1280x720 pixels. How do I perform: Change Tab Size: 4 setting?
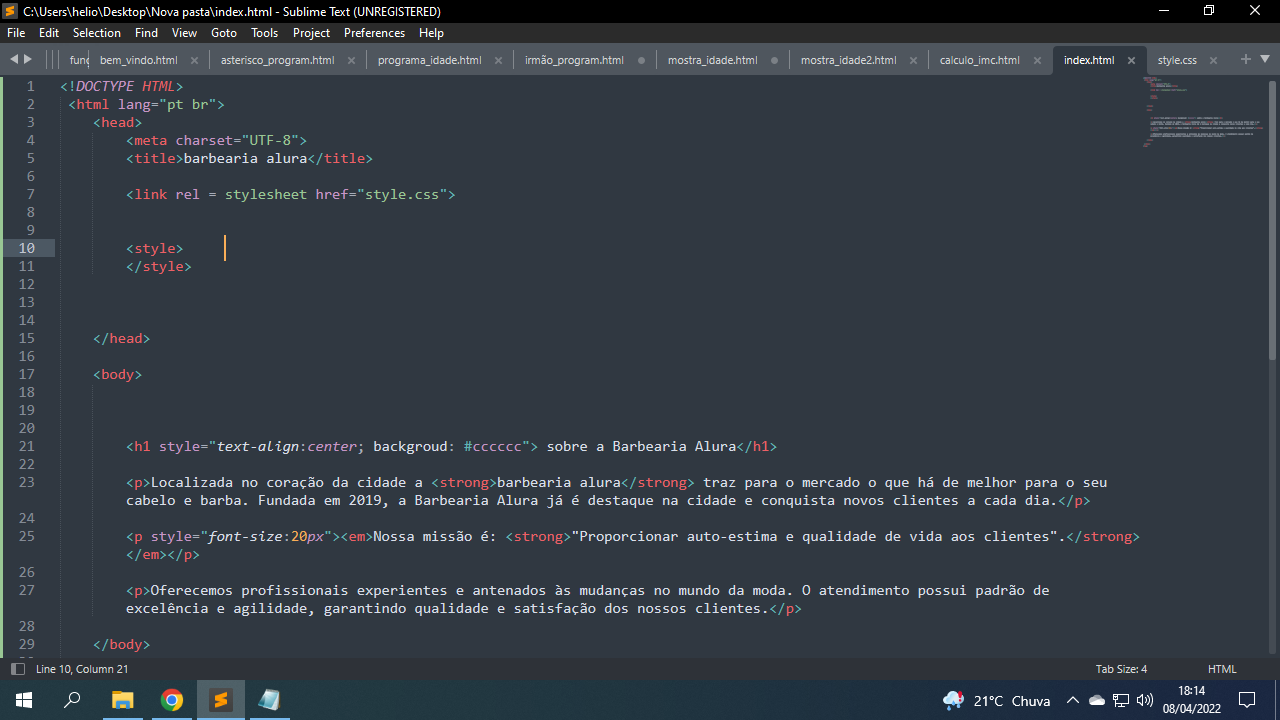pos(1121,669)
